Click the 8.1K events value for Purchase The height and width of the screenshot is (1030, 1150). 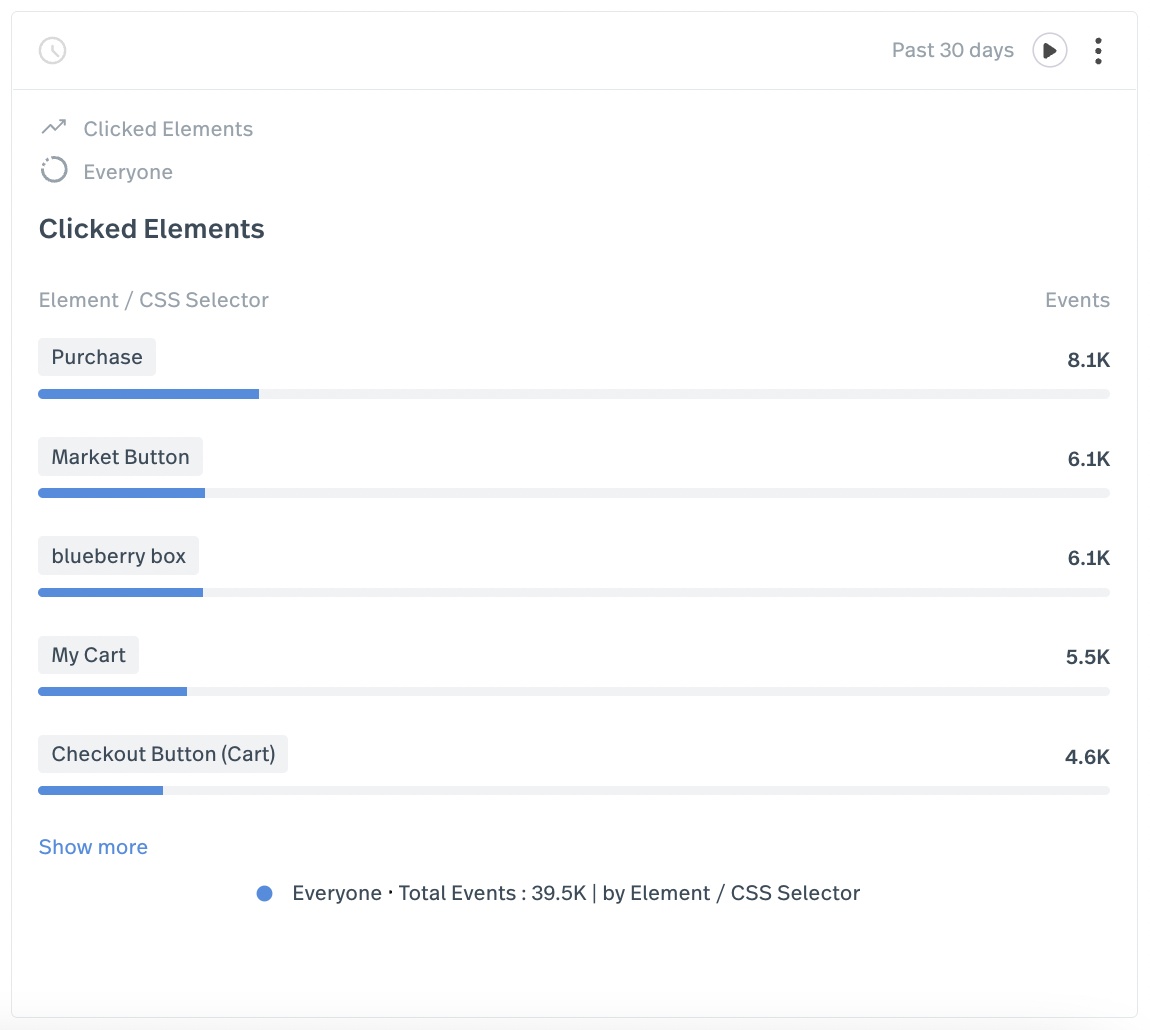[1088, 361]
